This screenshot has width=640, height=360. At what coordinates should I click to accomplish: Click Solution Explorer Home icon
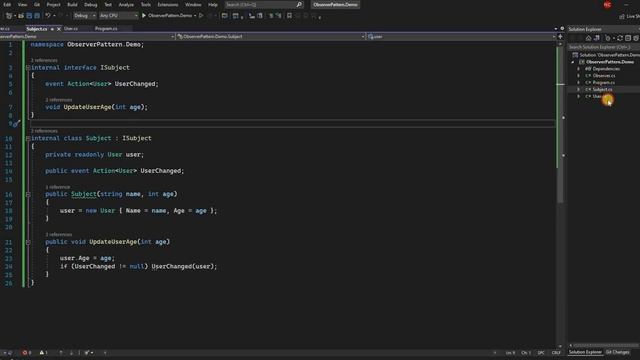click(x=588, y=38)
